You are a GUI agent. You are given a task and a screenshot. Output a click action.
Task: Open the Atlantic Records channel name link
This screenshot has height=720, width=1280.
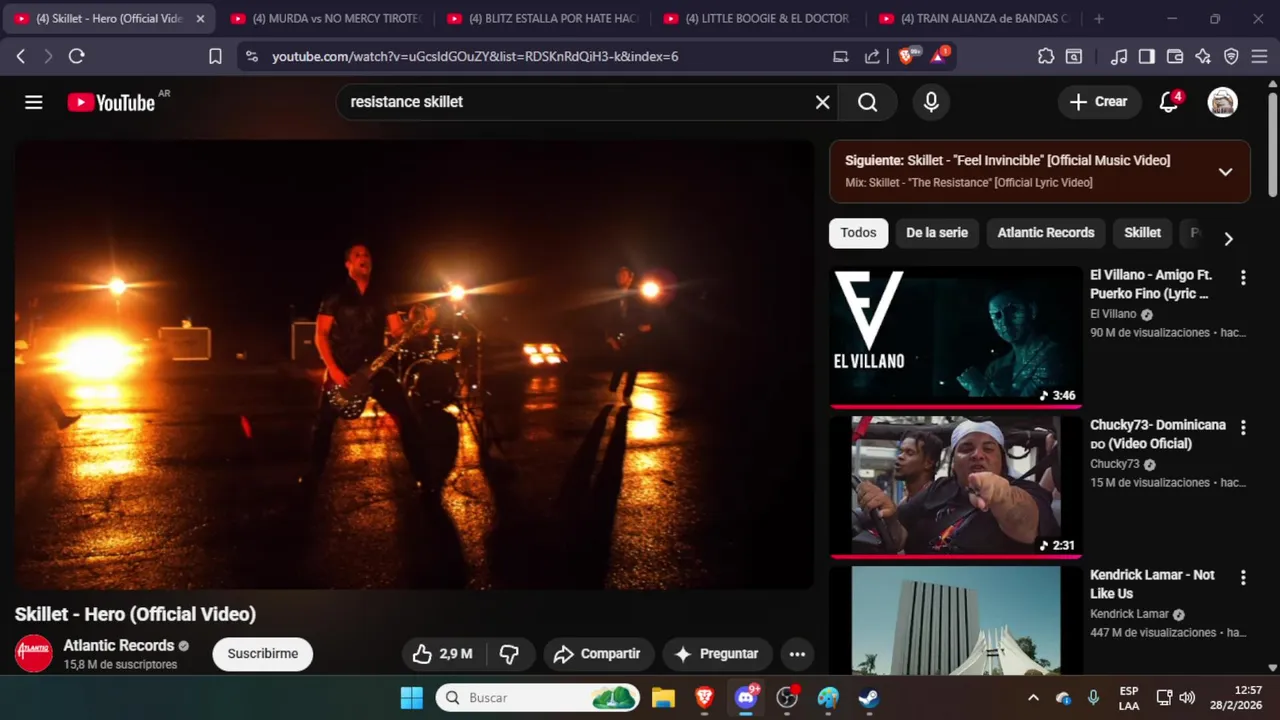point(119,646)
